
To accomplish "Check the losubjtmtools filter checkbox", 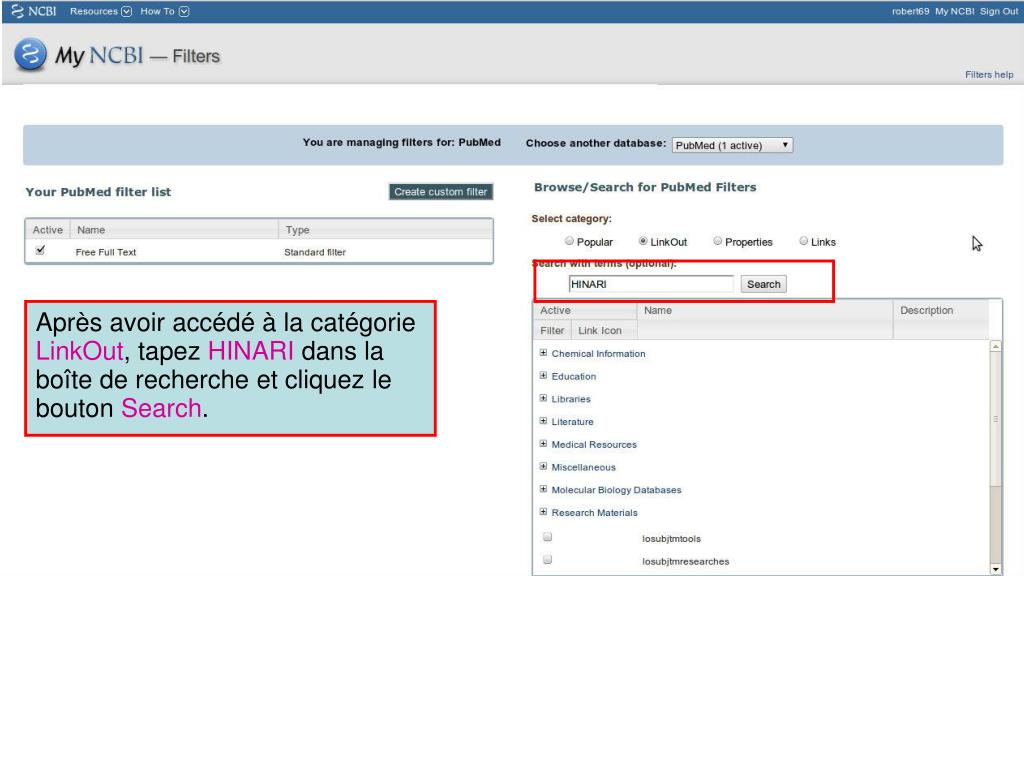I will tap(548, 537).
